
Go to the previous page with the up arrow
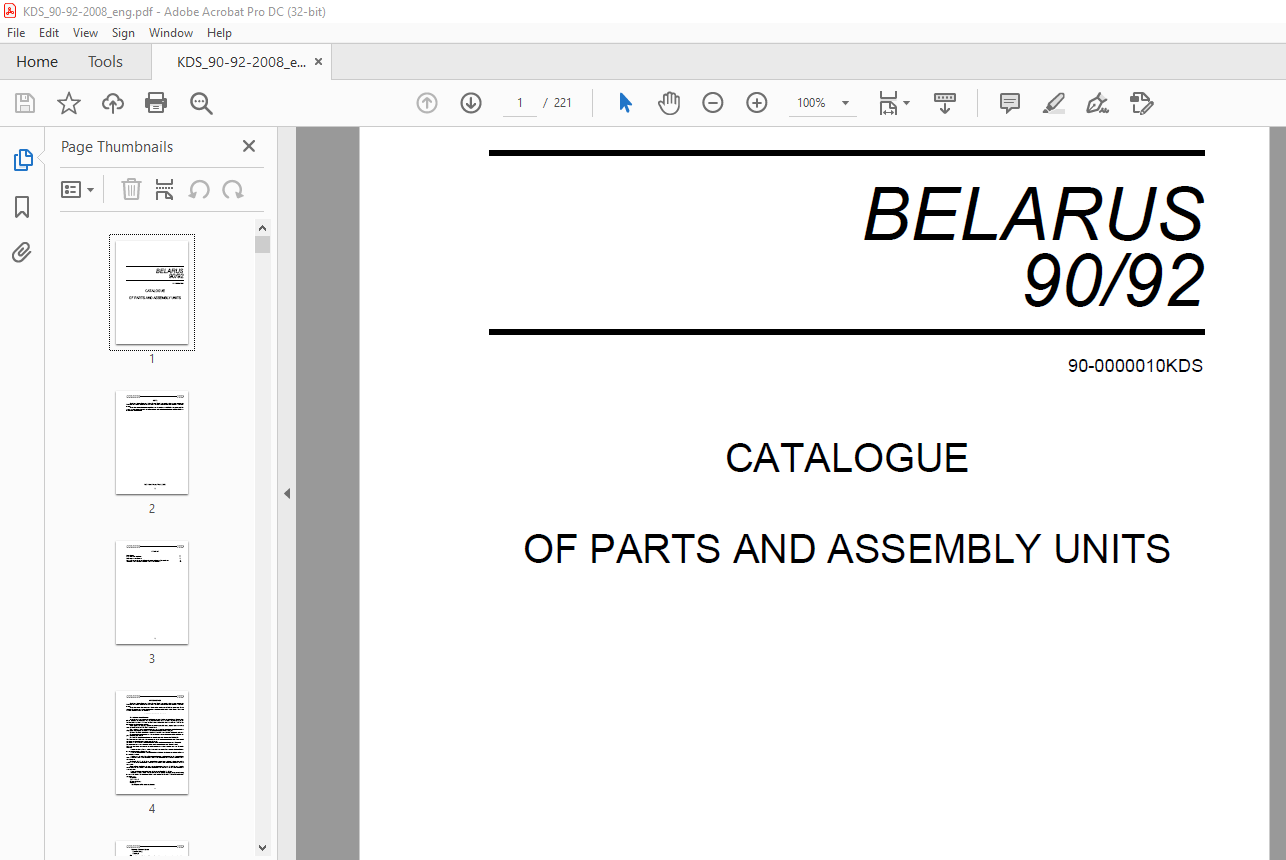click(x=427, y=103)
